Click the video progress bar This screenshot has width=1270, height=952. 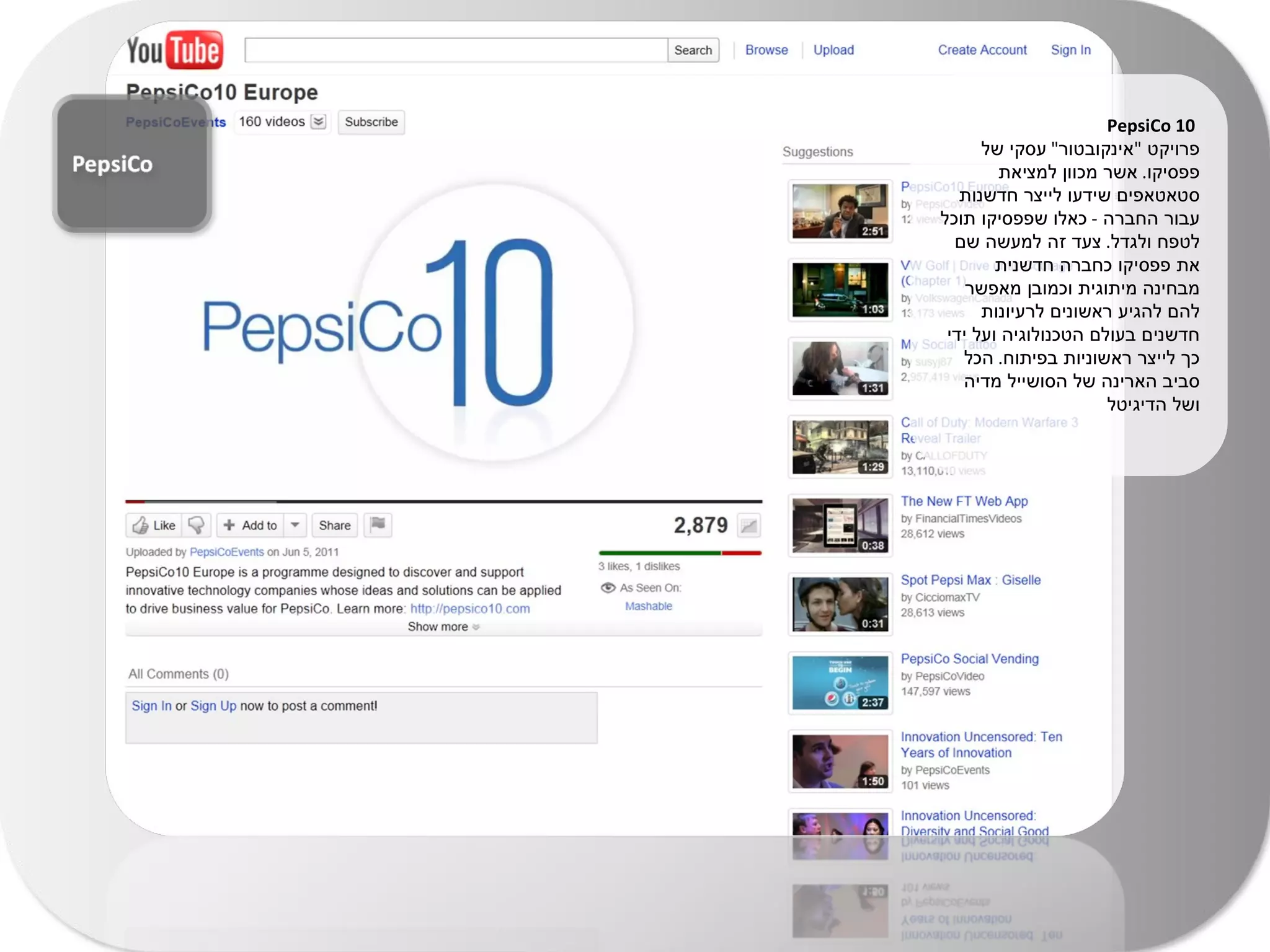tap(443, 501)
